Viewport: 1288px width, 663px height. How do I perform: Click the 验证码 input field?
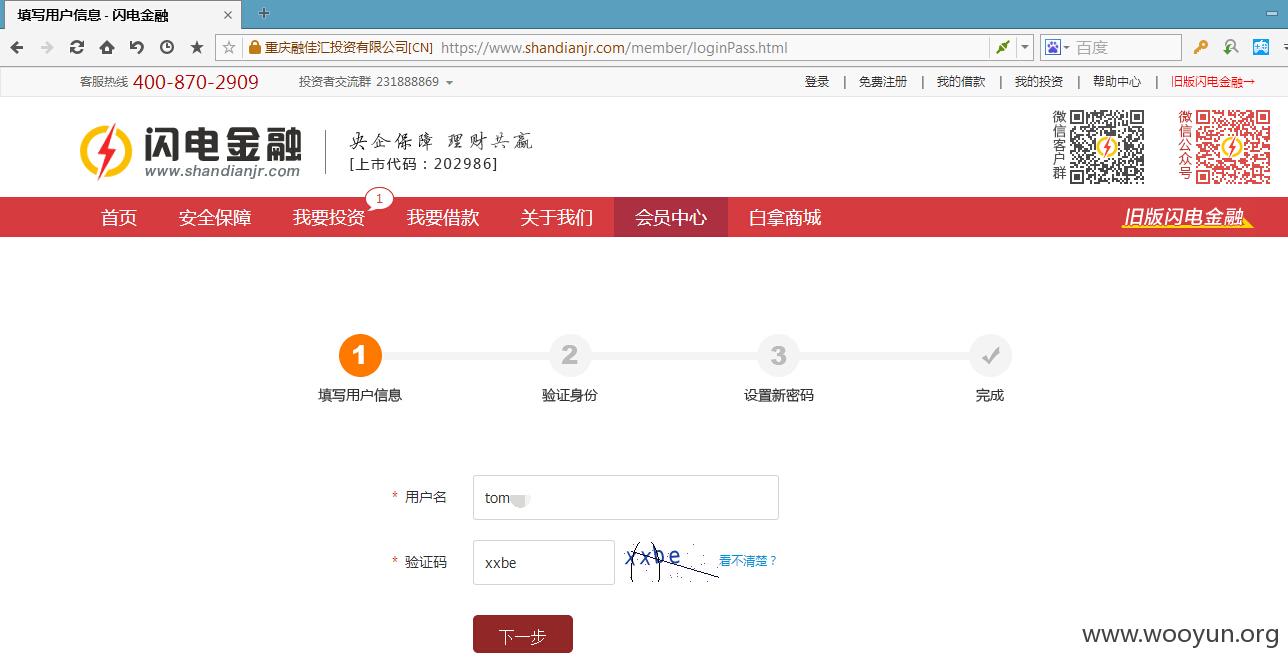[544, 562]
